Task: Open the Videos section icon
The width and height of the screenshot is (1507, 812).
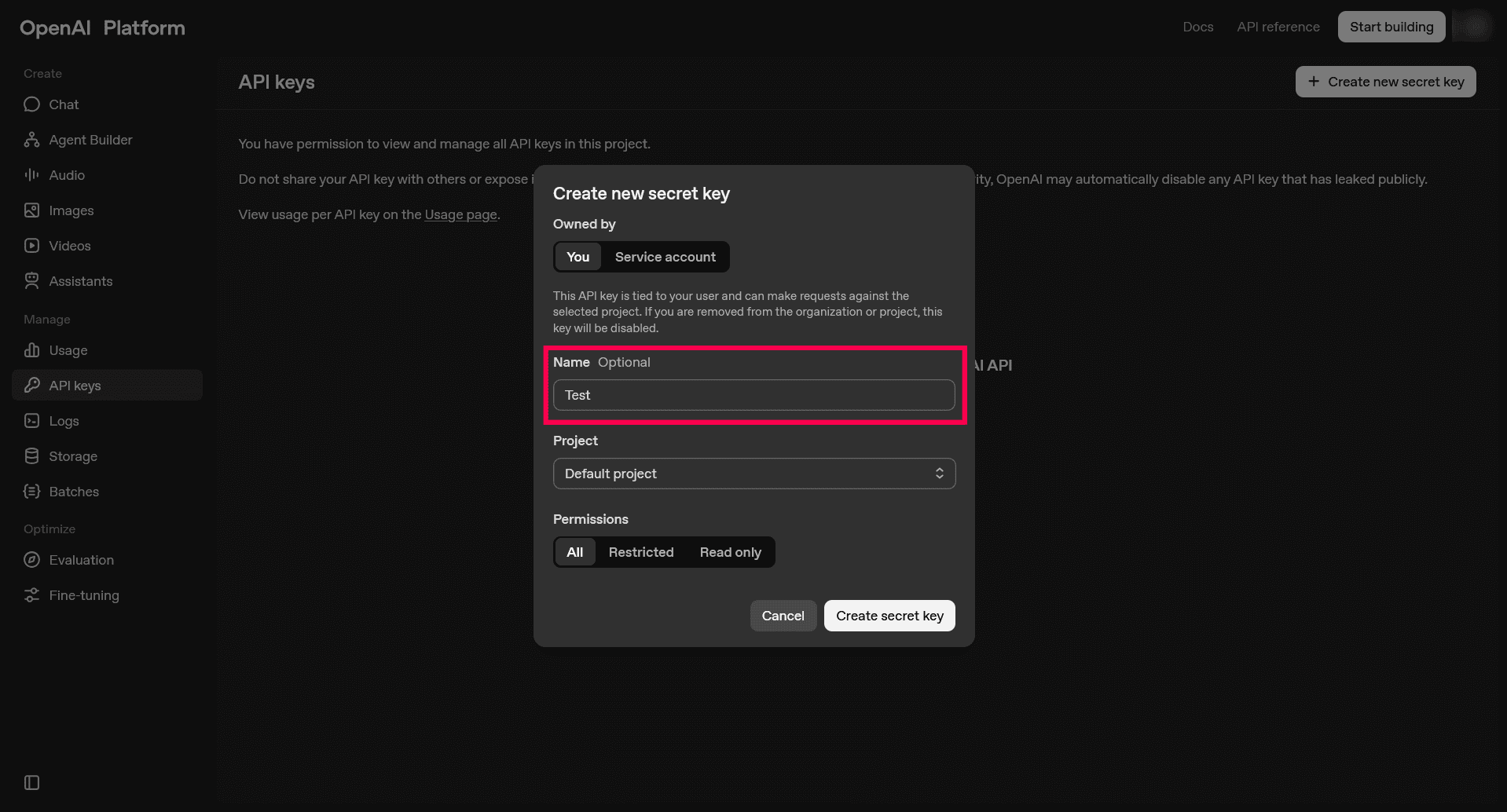Action: 31,245
